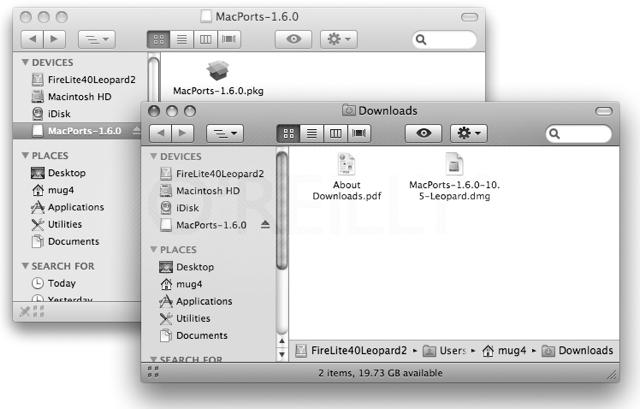Open Applications in Downloads window sidebar

point(196,302)
